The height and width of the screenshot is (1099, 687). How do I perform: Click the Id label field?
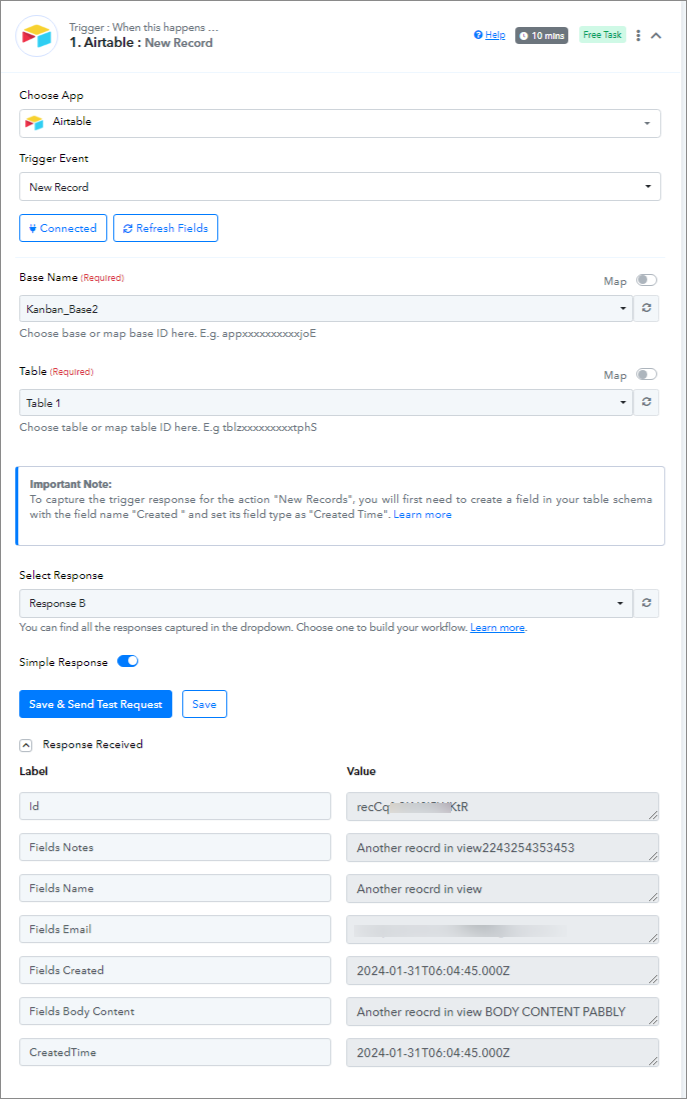click(x=175, y=806)
